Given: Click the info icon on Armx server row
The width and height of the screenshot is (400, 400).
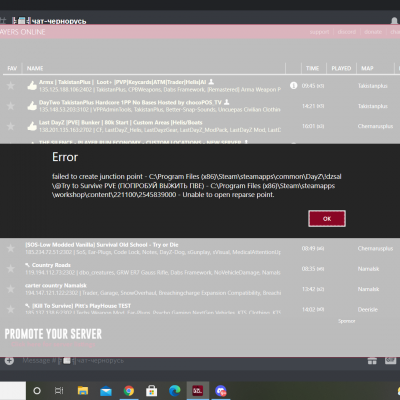Looking at the screenshot, I should click(x=293, y=86).
